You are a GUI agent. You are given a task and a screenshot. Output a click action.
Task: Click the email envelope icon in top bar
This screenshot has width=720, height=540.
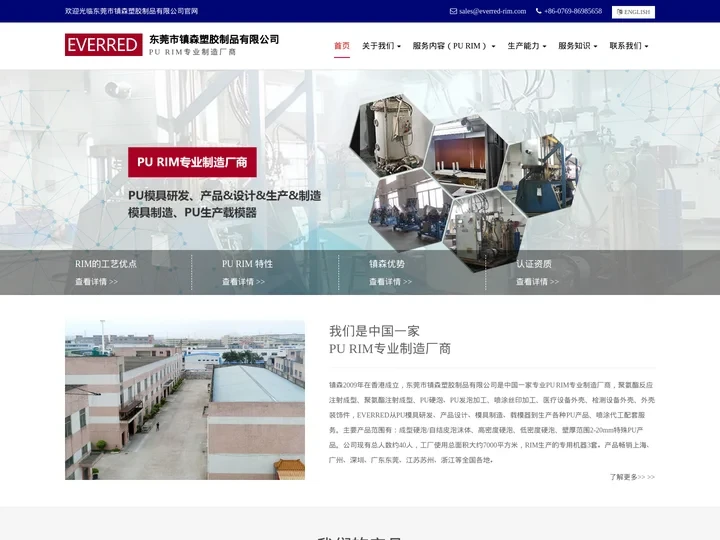click(453, 11)
